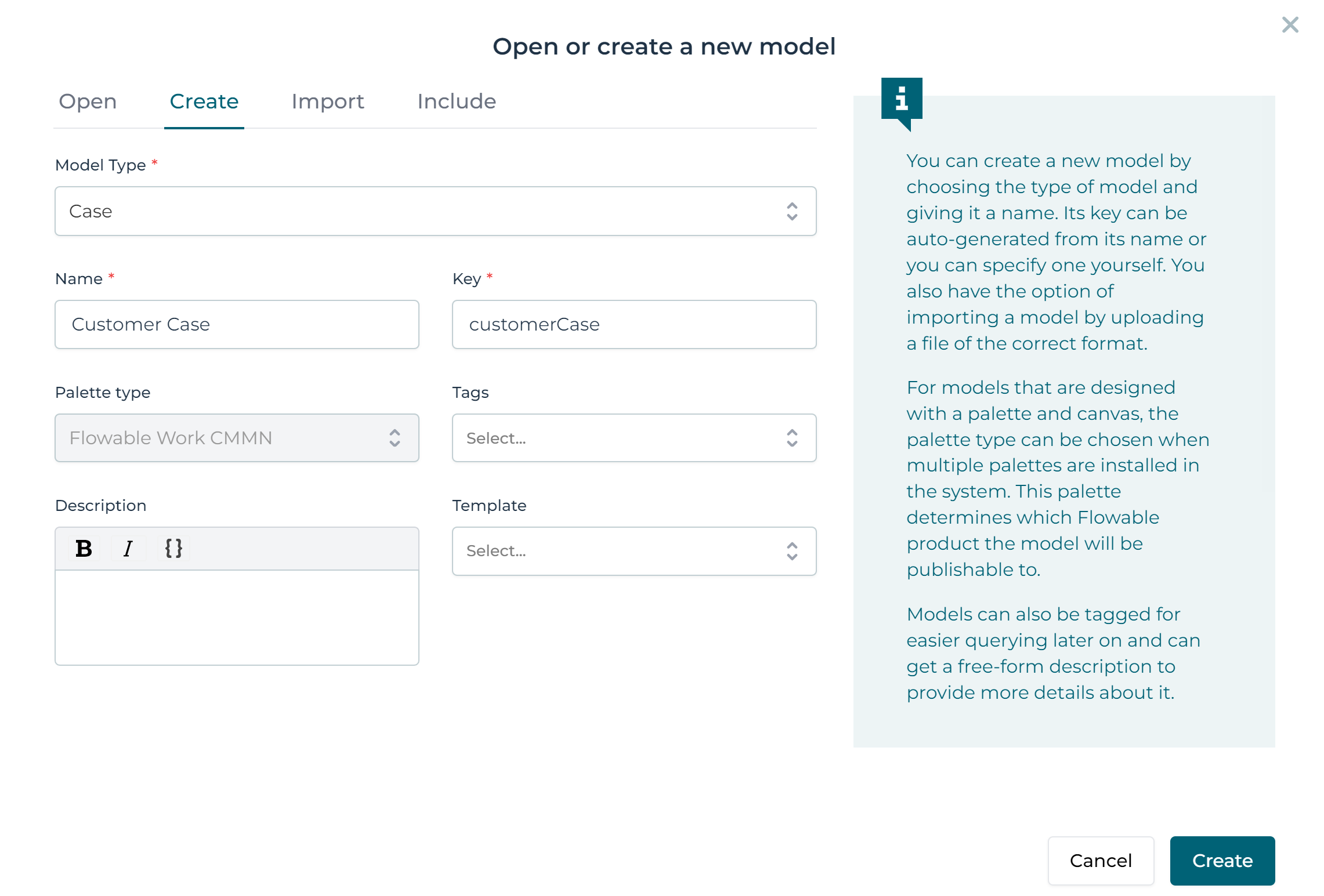Click the Tags dropdown chevron icon
This screenshot has height=896, width=1324.
point(791,438)
